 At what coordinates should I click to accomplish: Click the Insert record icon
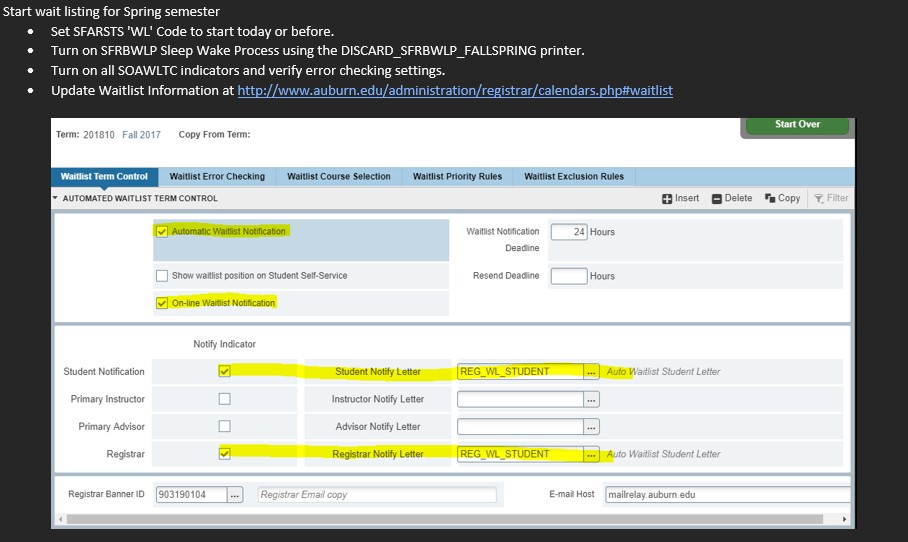coord(667,198)
